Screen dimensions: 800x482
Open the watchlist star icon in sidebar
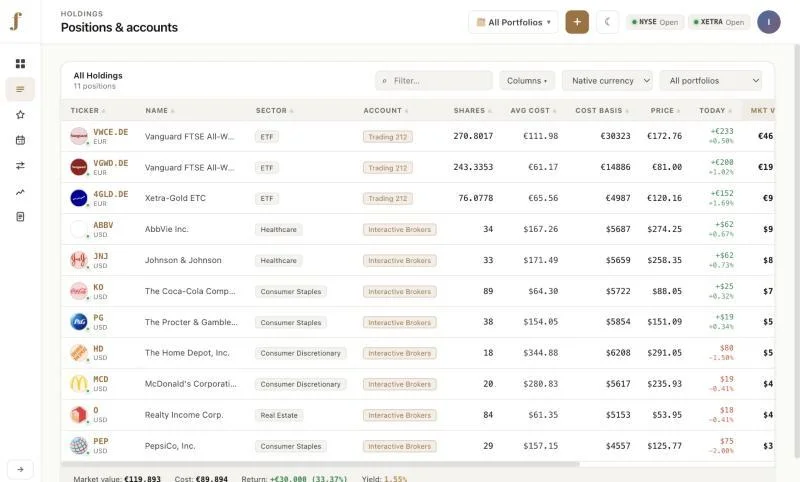(x=20, y=115)
